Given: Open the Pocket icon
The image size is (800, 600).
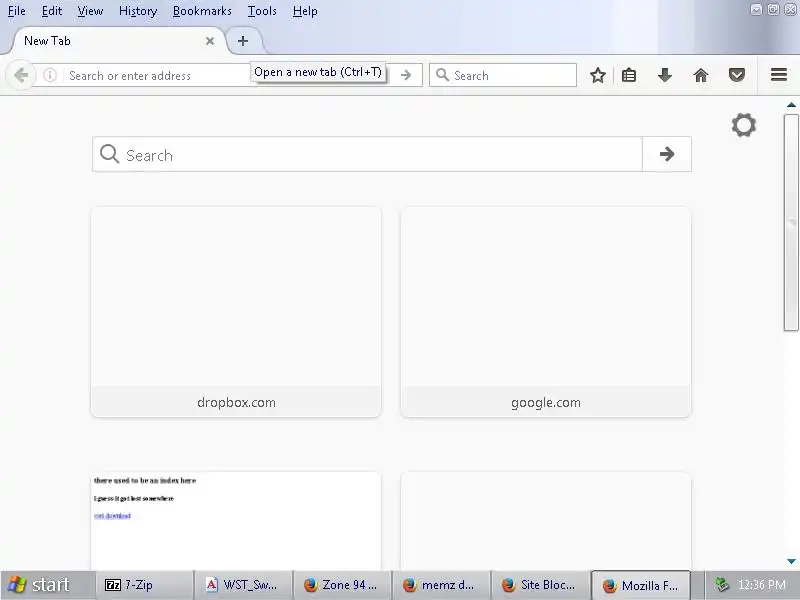Looking at the screenshot, I should (737, 76).
